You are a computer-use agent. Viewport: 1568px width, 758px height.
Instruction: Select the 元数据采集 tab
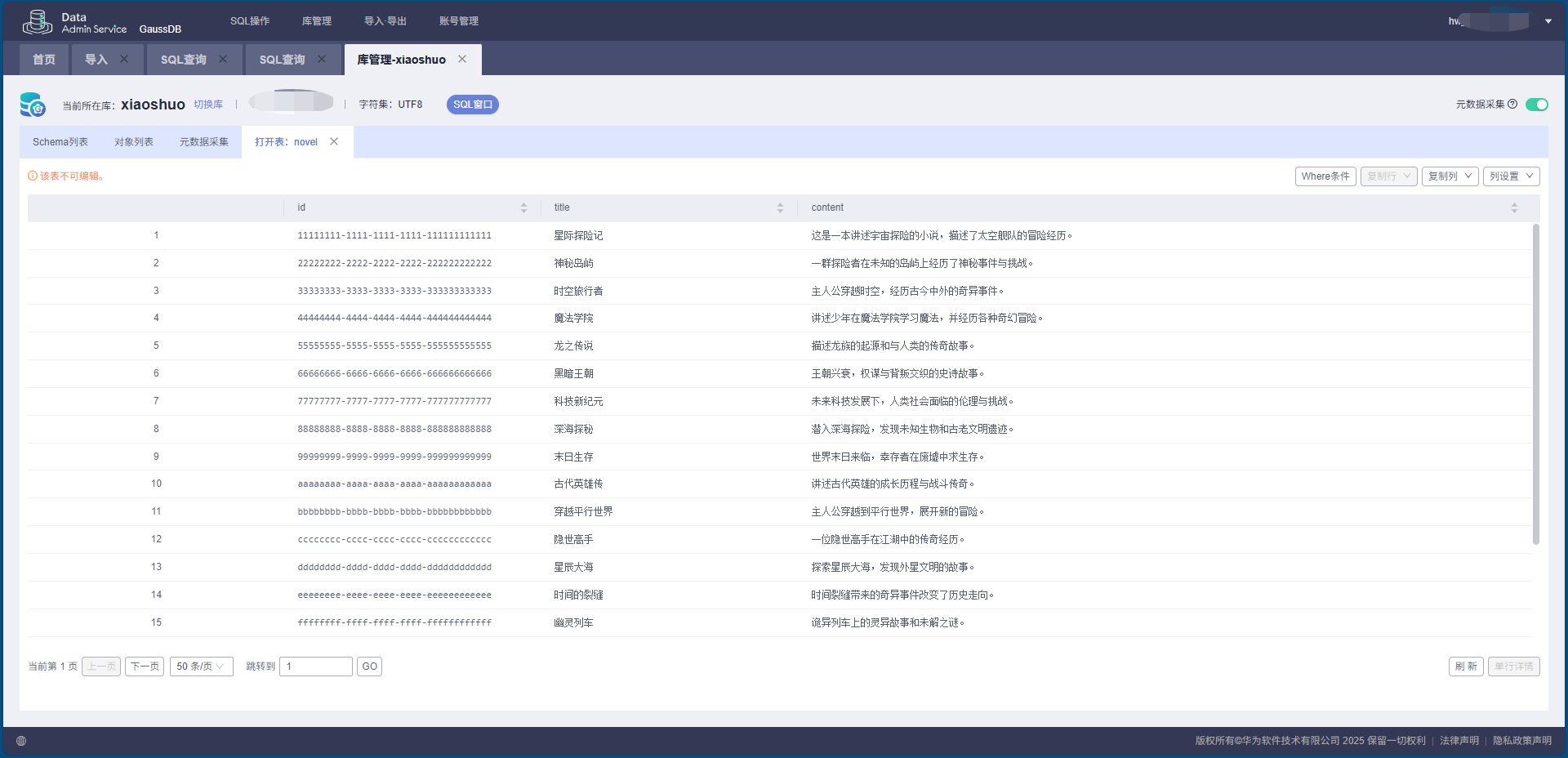(204, 142)
